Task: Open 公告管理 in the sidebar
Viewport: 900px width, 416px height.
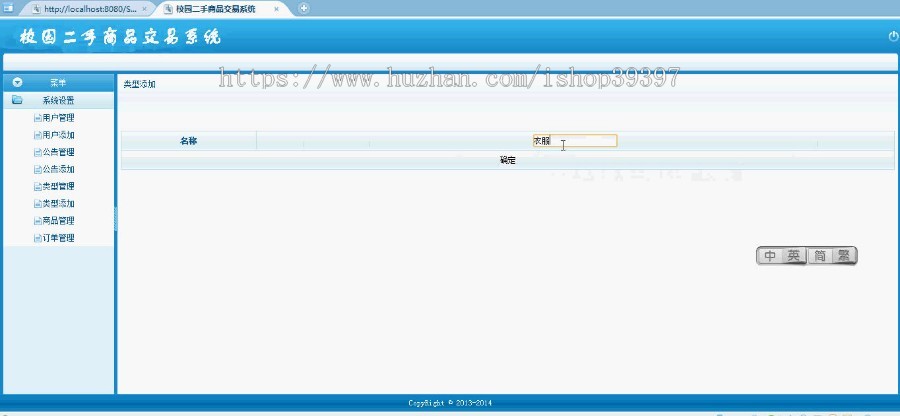Action: (x=58, y=152)
